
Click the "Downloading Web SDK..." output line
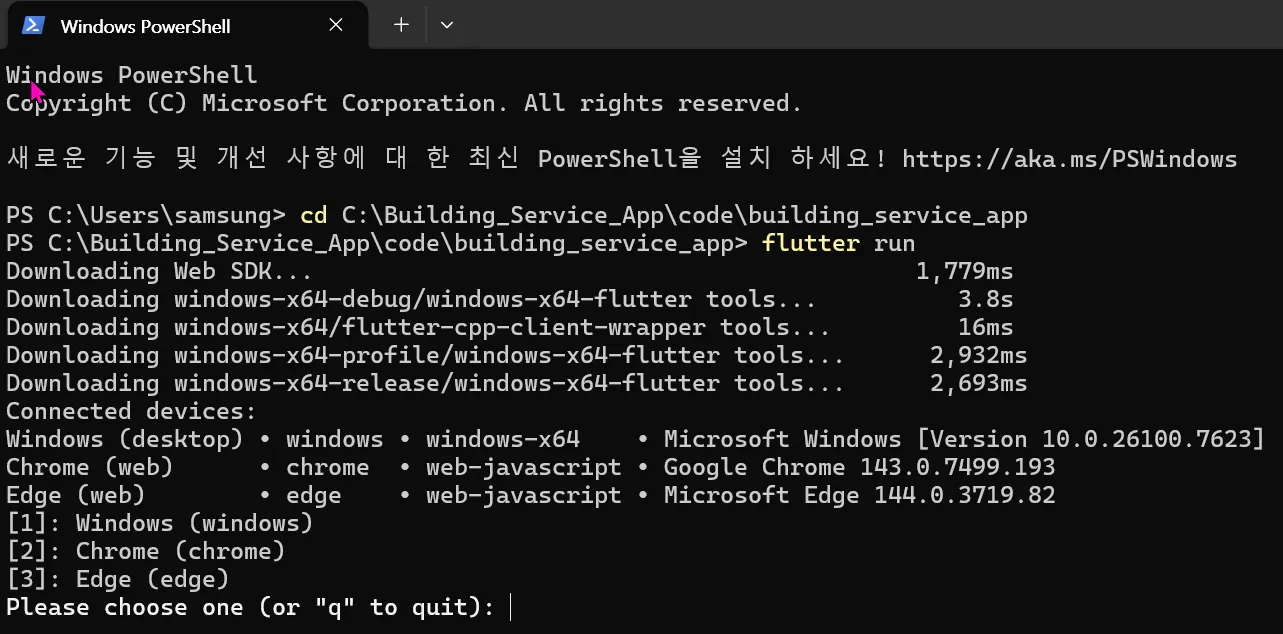click(x=159, y=271)
